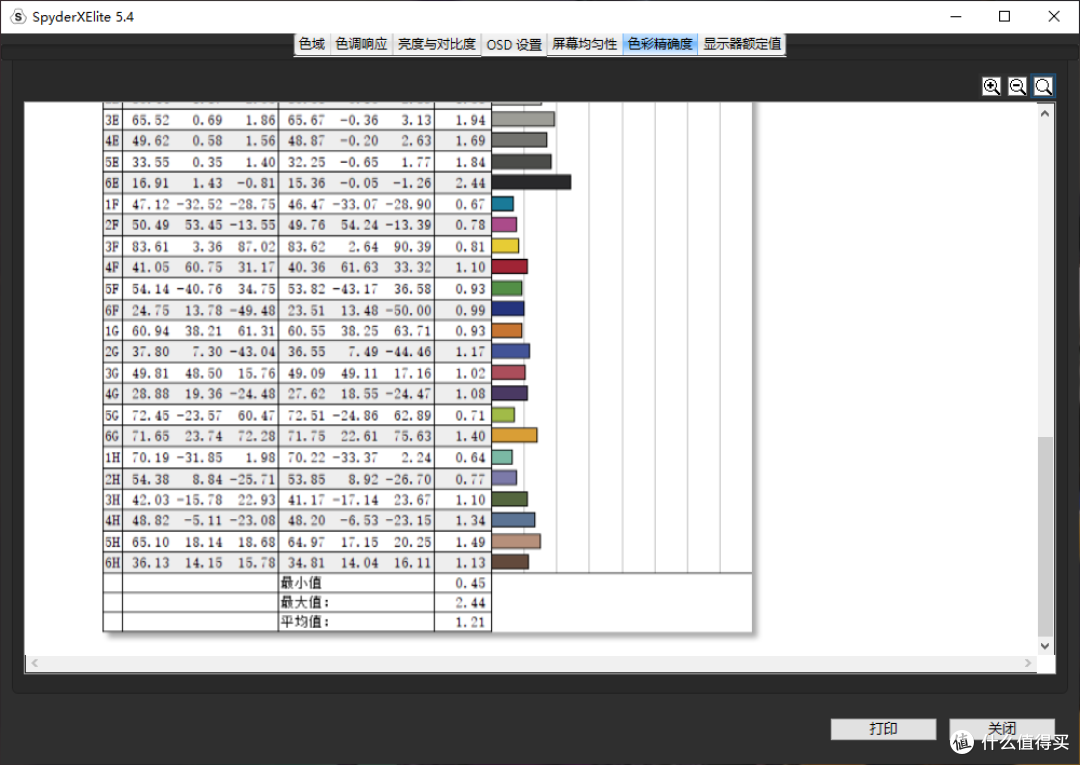1080x765 pixels.
Task: Click the value 49.62 in row 4E
Action: point(150,140)
